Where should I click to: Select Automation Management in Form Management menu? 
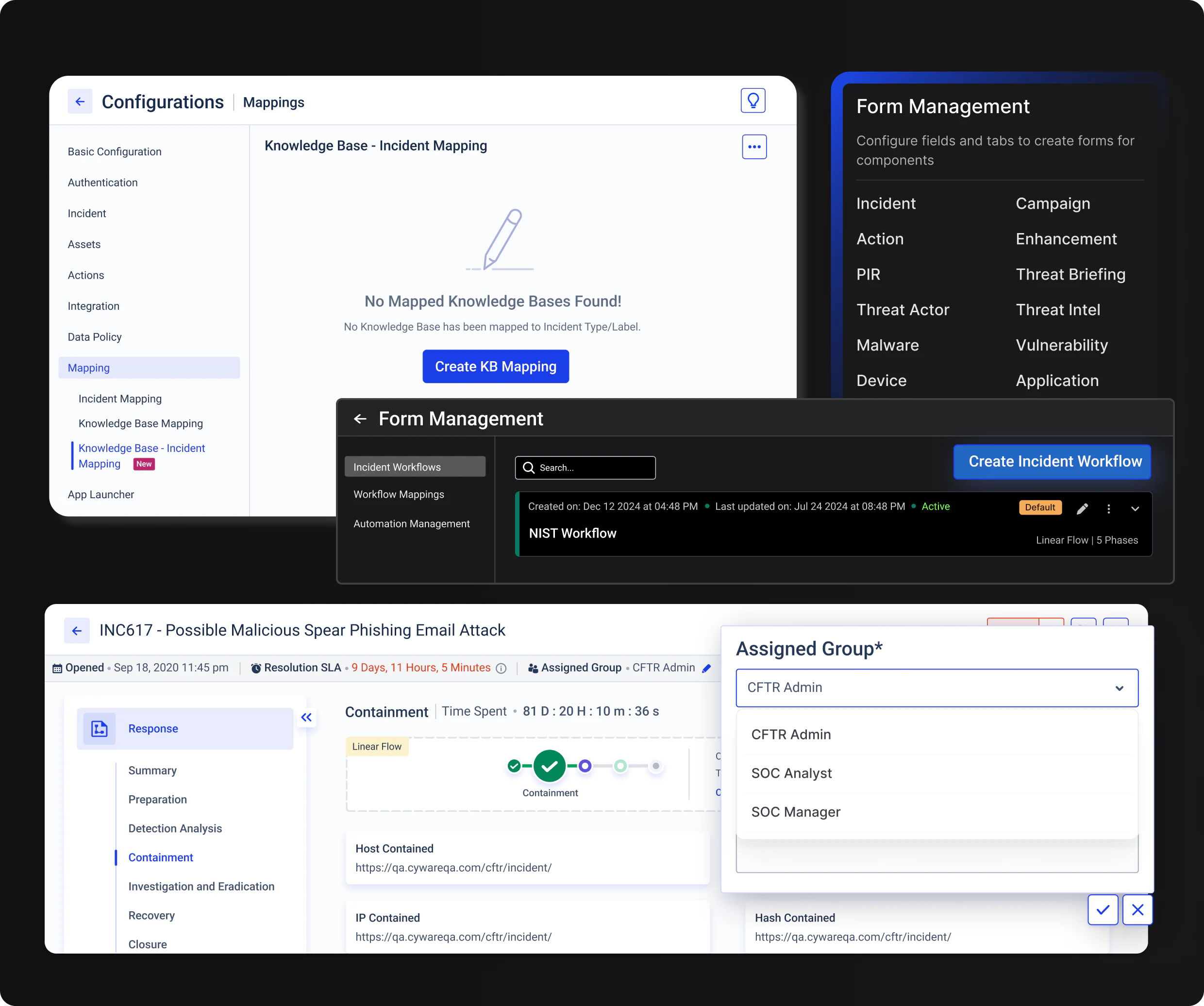[412, 523]
